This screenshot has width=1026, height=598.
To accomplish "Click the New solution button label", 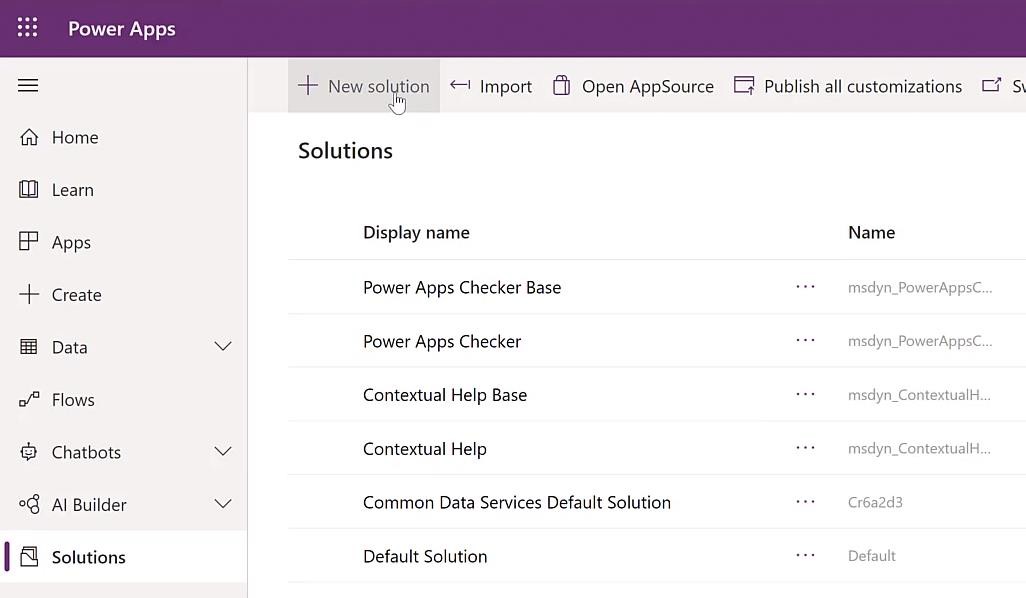I will [x=379, y=86].
